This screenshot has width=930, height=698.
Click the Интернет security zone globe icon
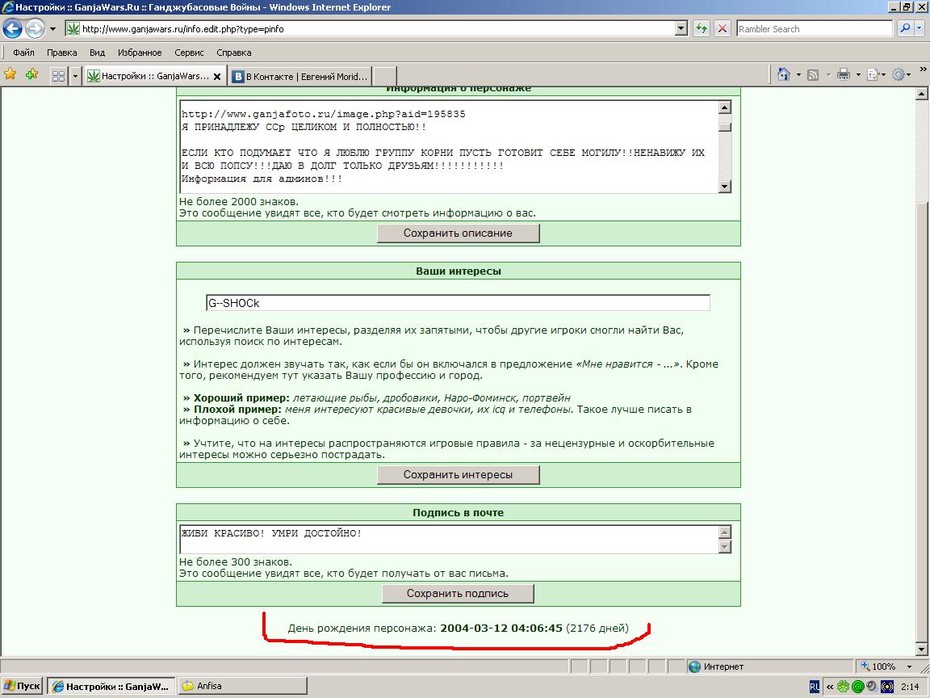click(x=695, y=667)
